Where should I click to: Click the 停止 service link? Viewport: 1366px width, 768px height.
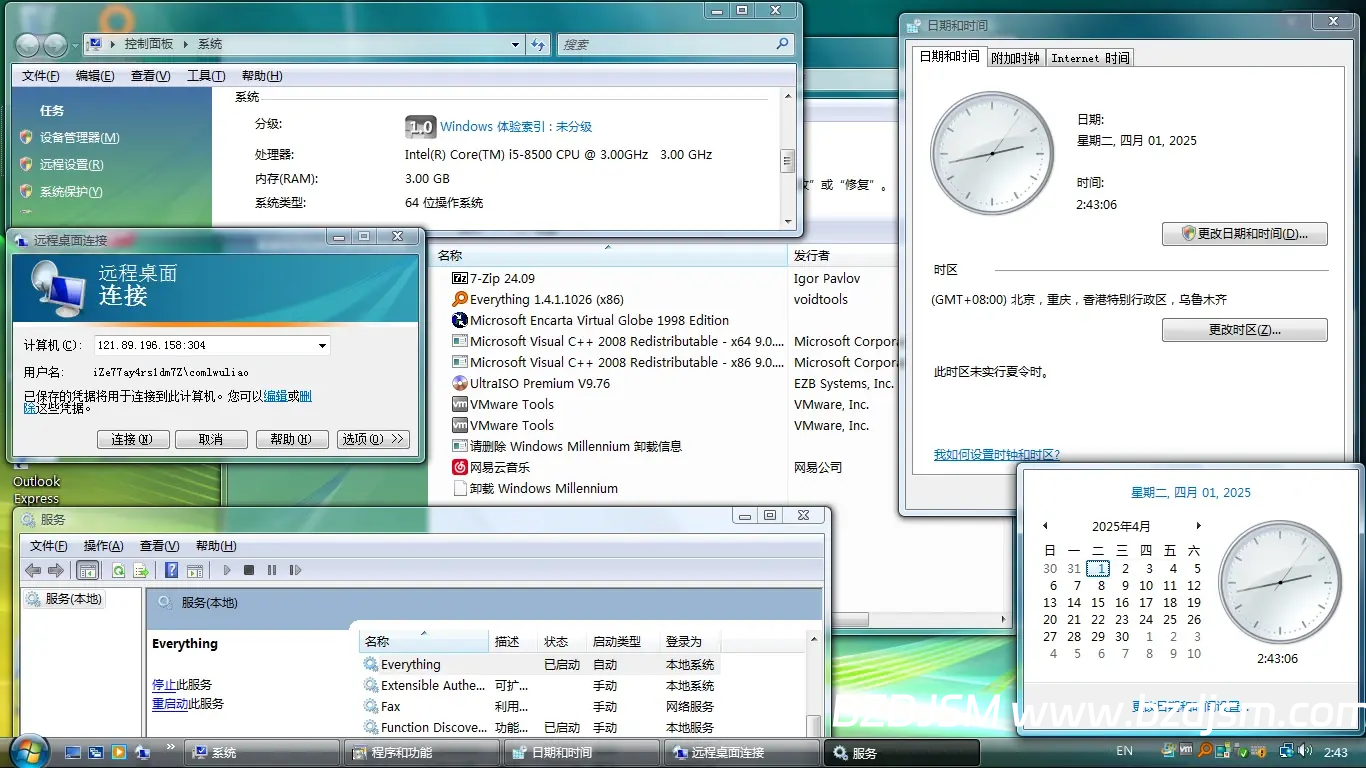pyautogui.click(x=164, y=685)
